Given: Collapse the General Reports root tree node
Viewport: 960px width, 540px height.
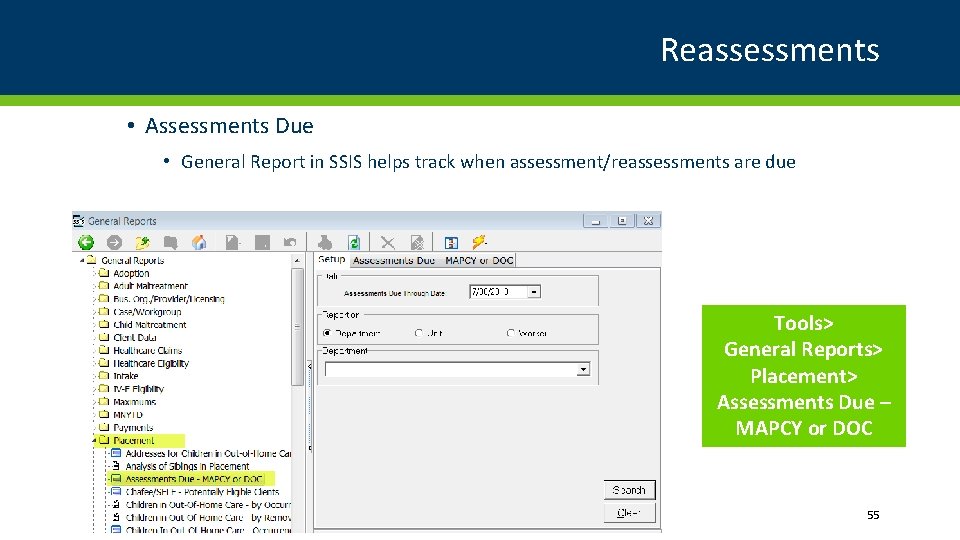Looking at the screenshot, I should [x=82, y=261].
